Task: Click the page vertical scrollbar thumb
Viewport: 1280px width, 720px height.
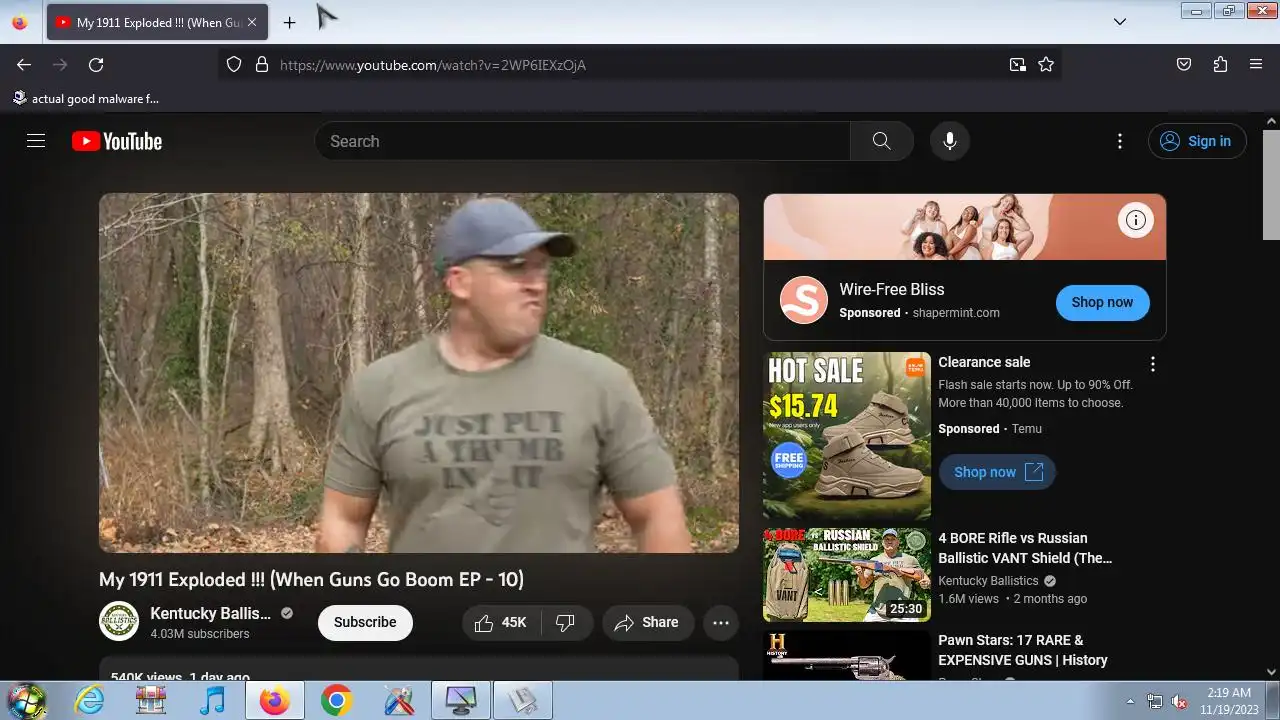Action: point(1271,185)
